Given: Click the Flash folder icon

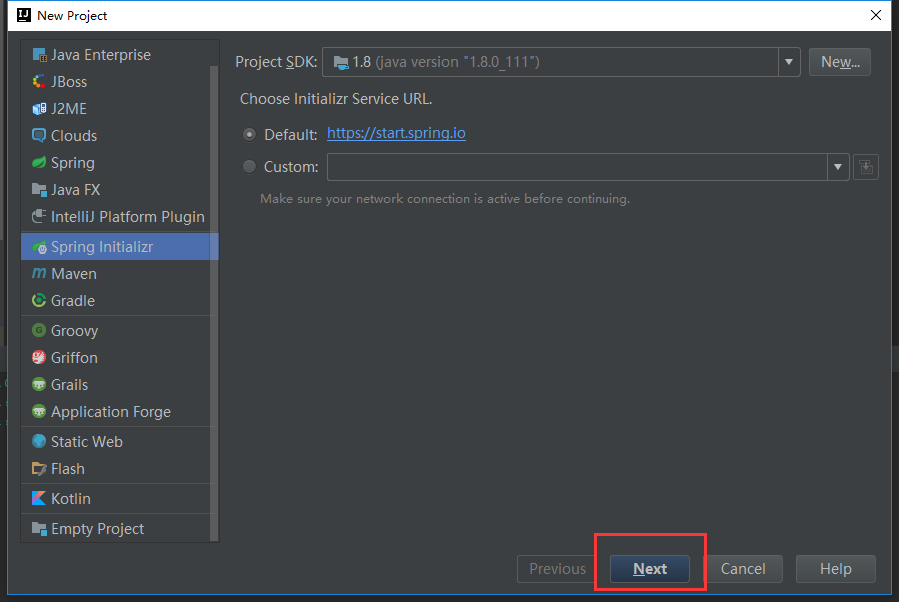Looking at the screenshot, I should tap(39, 469).
